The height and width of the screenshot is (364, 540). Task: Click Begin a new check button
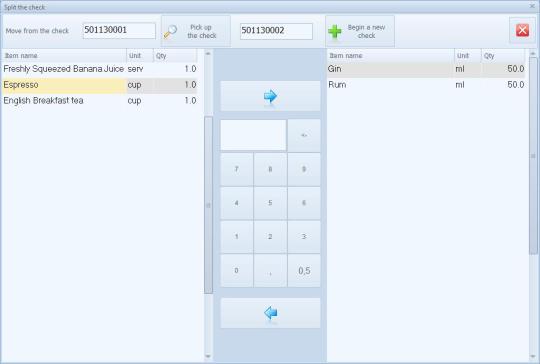click(360, 31)
